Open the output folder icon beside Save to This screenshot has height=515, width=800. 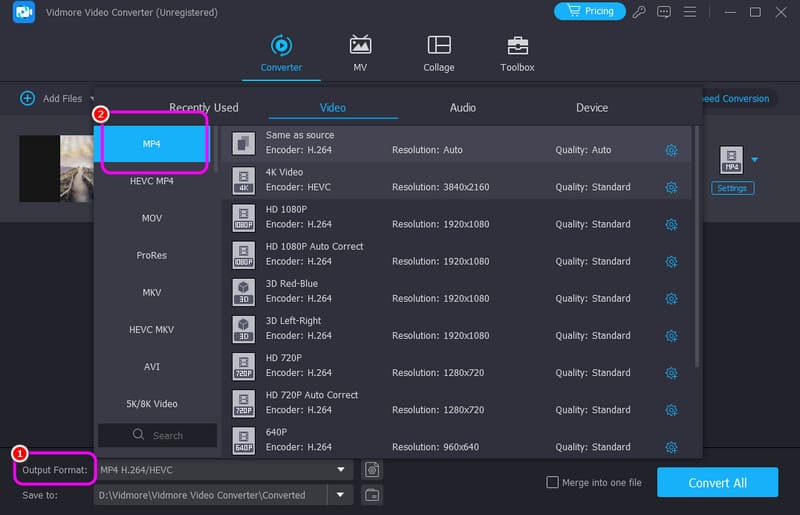(x=371, y=494)
